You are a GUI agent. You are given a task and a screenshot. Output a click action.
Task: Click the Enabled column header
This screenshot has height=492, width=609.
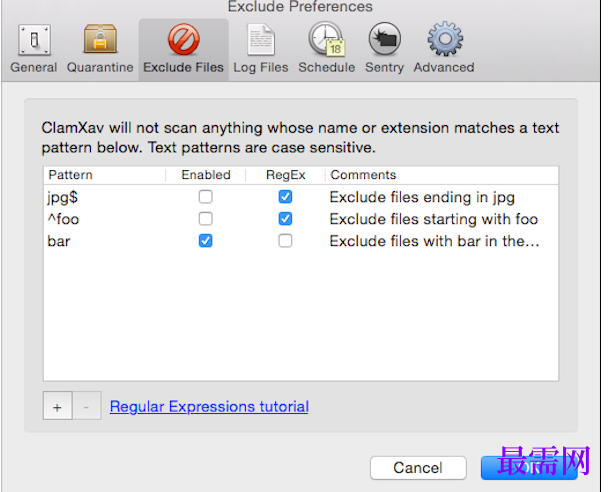pos(206,175)
